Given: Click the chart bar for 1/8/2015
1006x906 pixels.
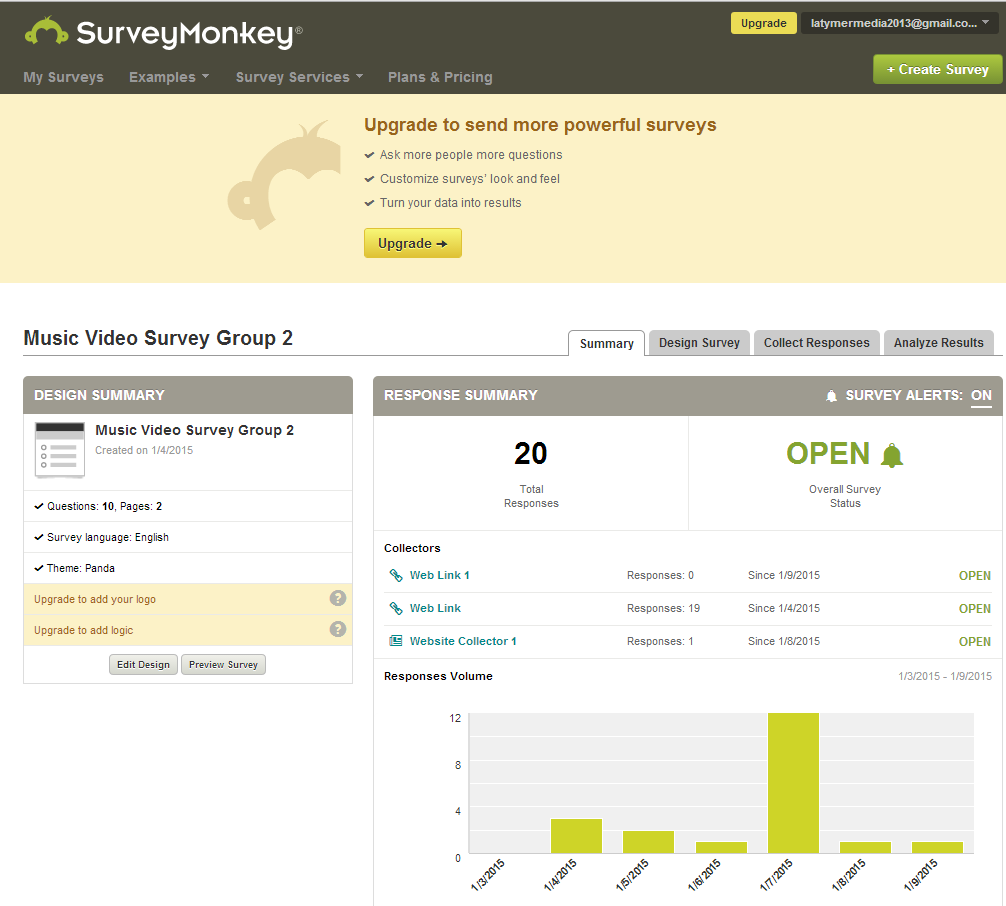Looking at the screenshot, I should point(865,848).
